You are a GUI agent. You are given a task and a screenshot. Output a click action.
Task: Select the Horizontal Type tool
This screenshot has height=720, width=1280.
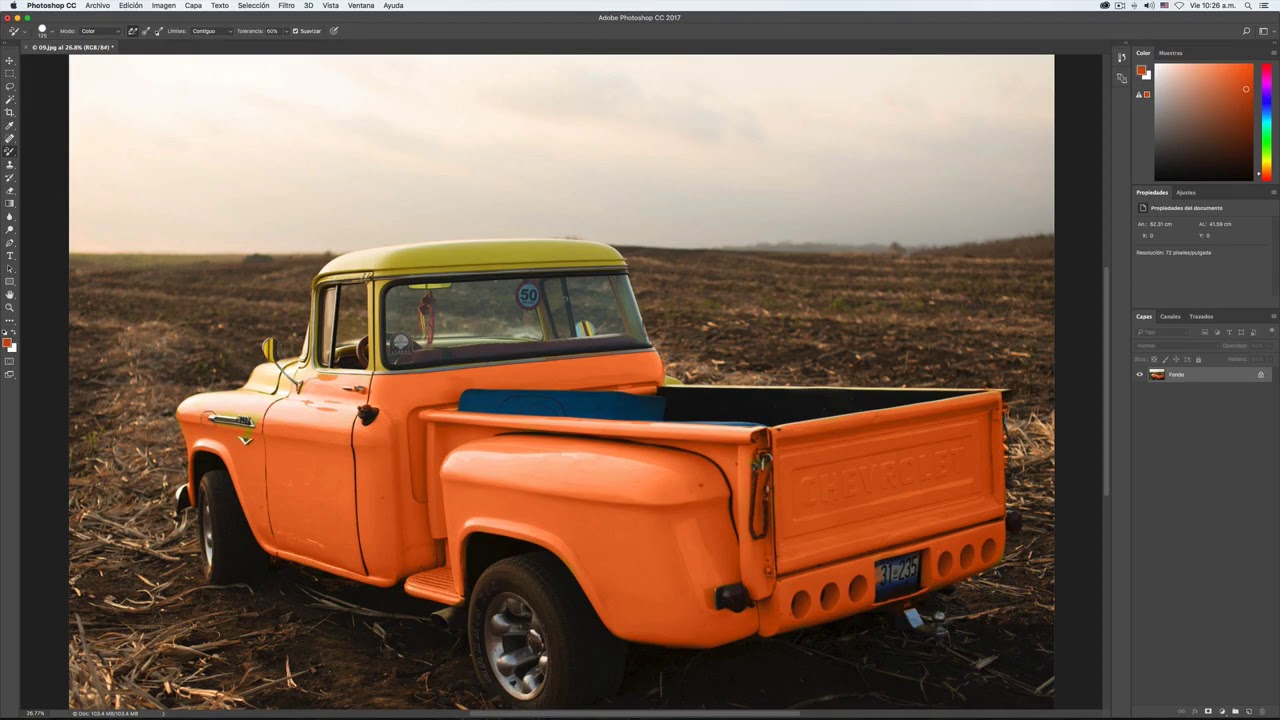coord(10,255)
